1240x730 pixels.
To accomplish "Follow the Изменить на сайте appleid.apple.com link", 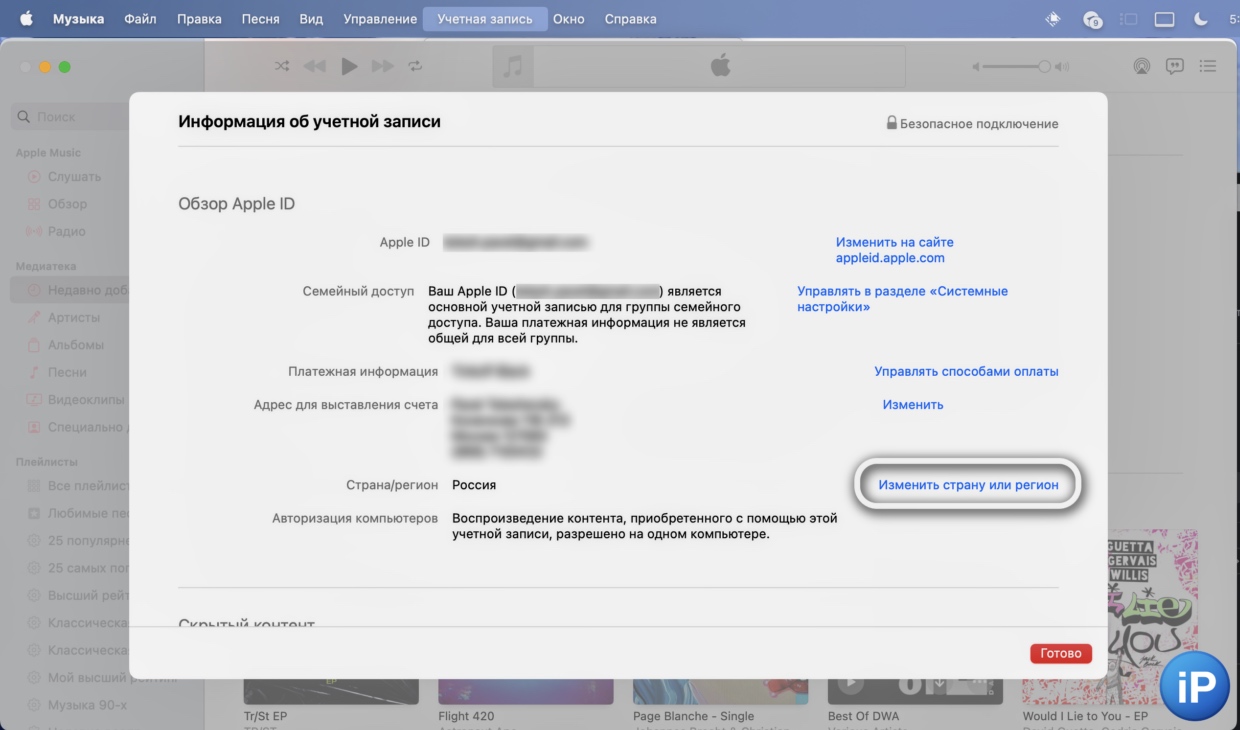I will point(895,250).
